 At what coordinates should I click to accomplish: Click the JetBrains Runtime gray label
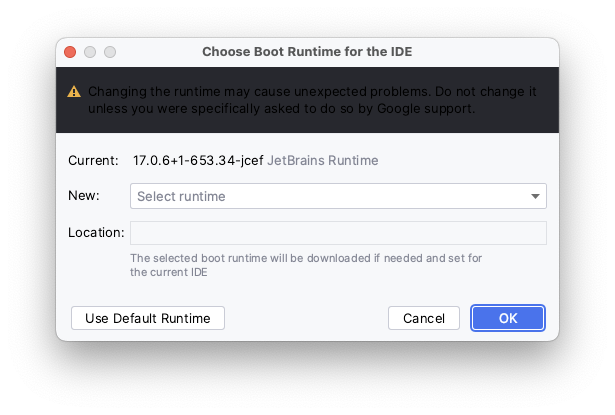(323, 160)
